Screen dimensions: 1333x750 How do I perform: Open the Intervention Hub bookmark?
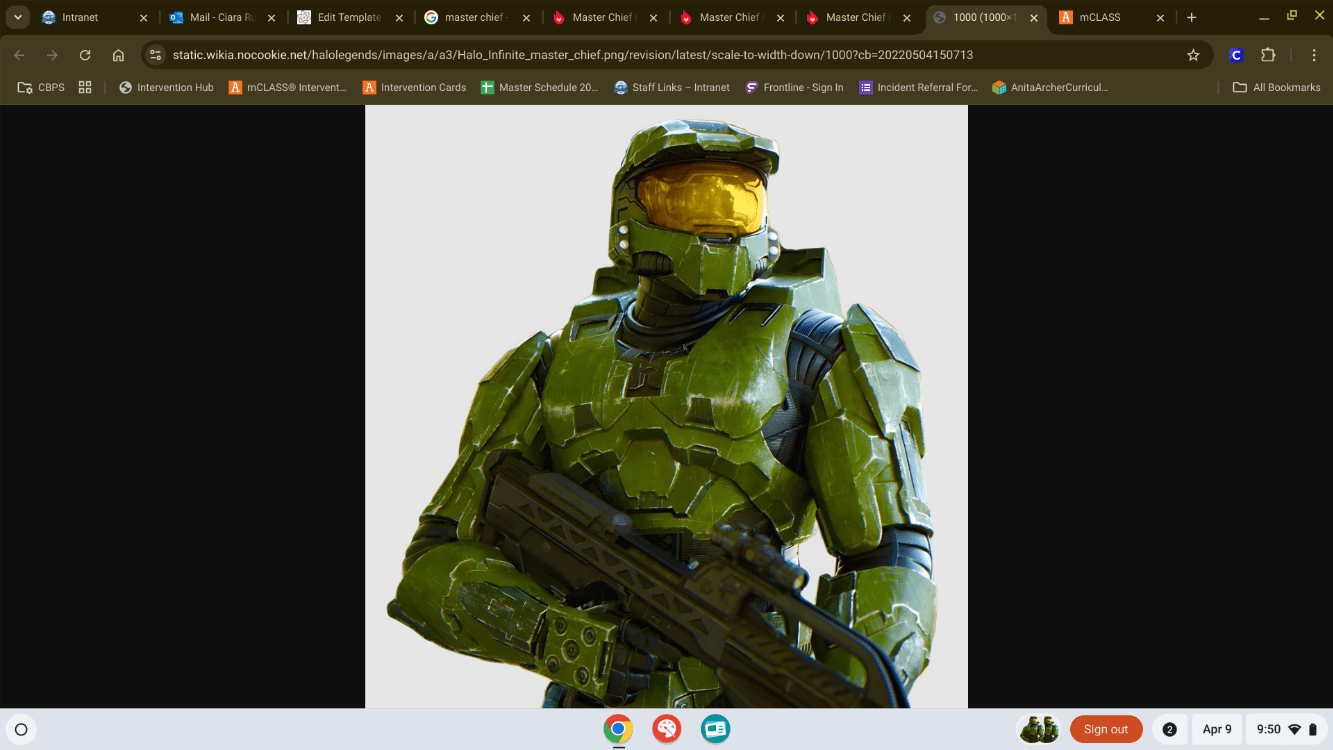166,87
